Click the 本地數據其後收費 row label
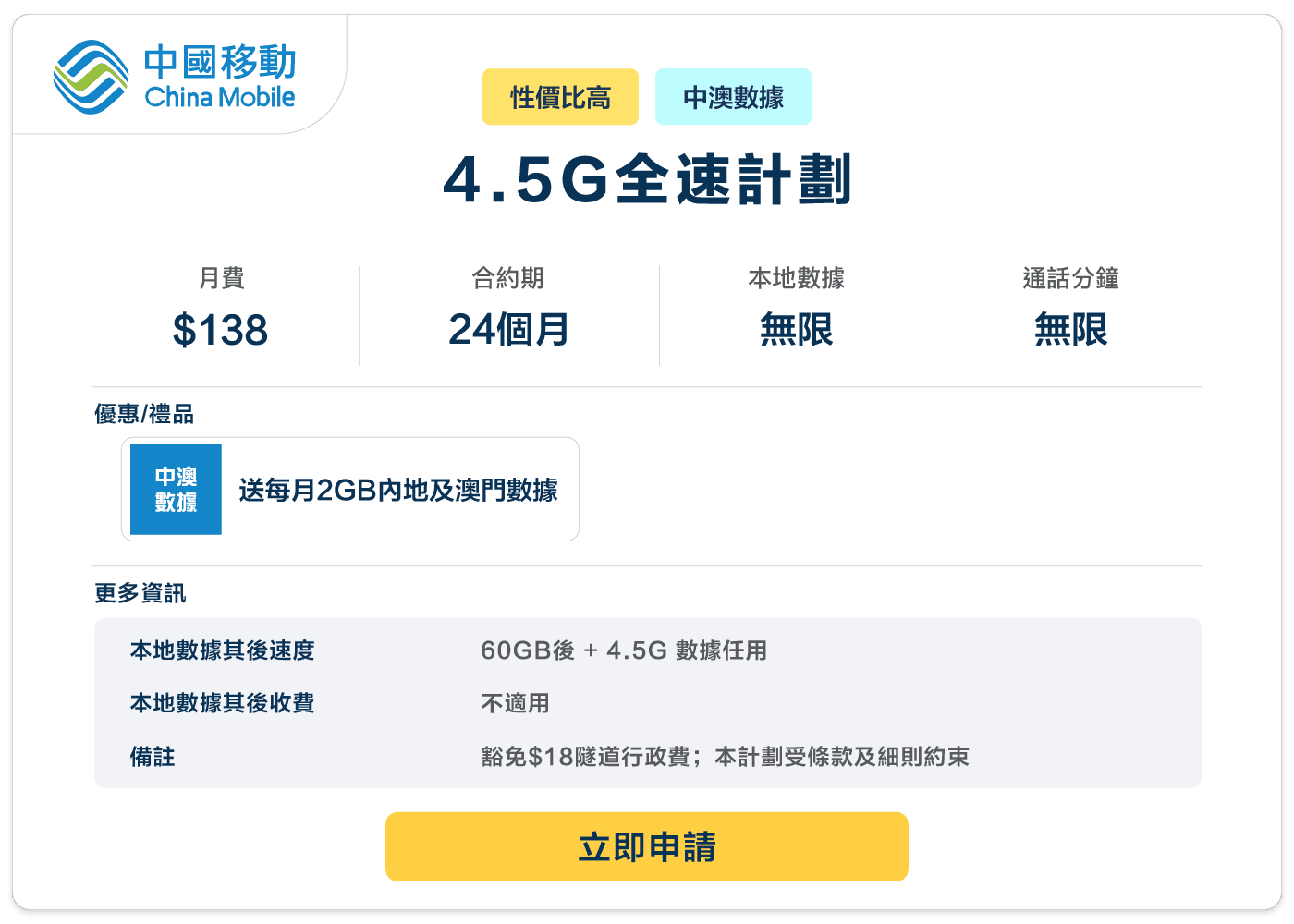 pos(222,703)
